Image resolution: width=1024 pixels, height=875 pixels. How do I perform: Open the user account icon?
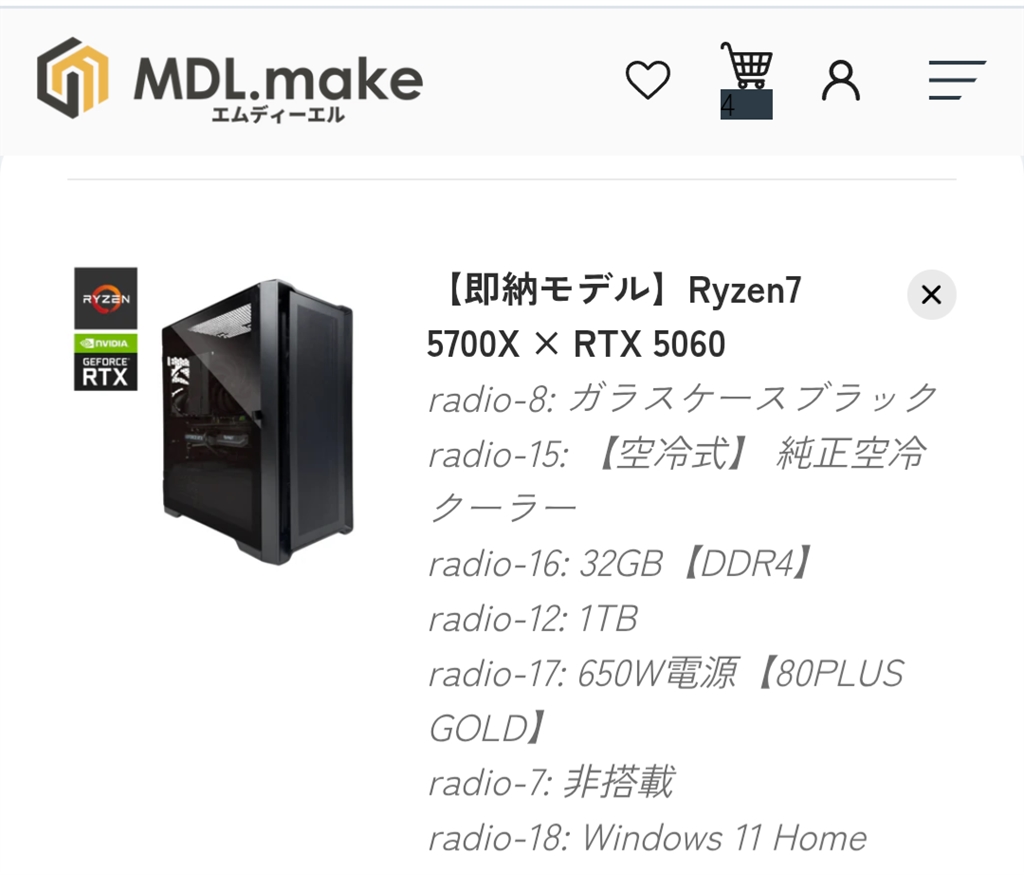840,80
